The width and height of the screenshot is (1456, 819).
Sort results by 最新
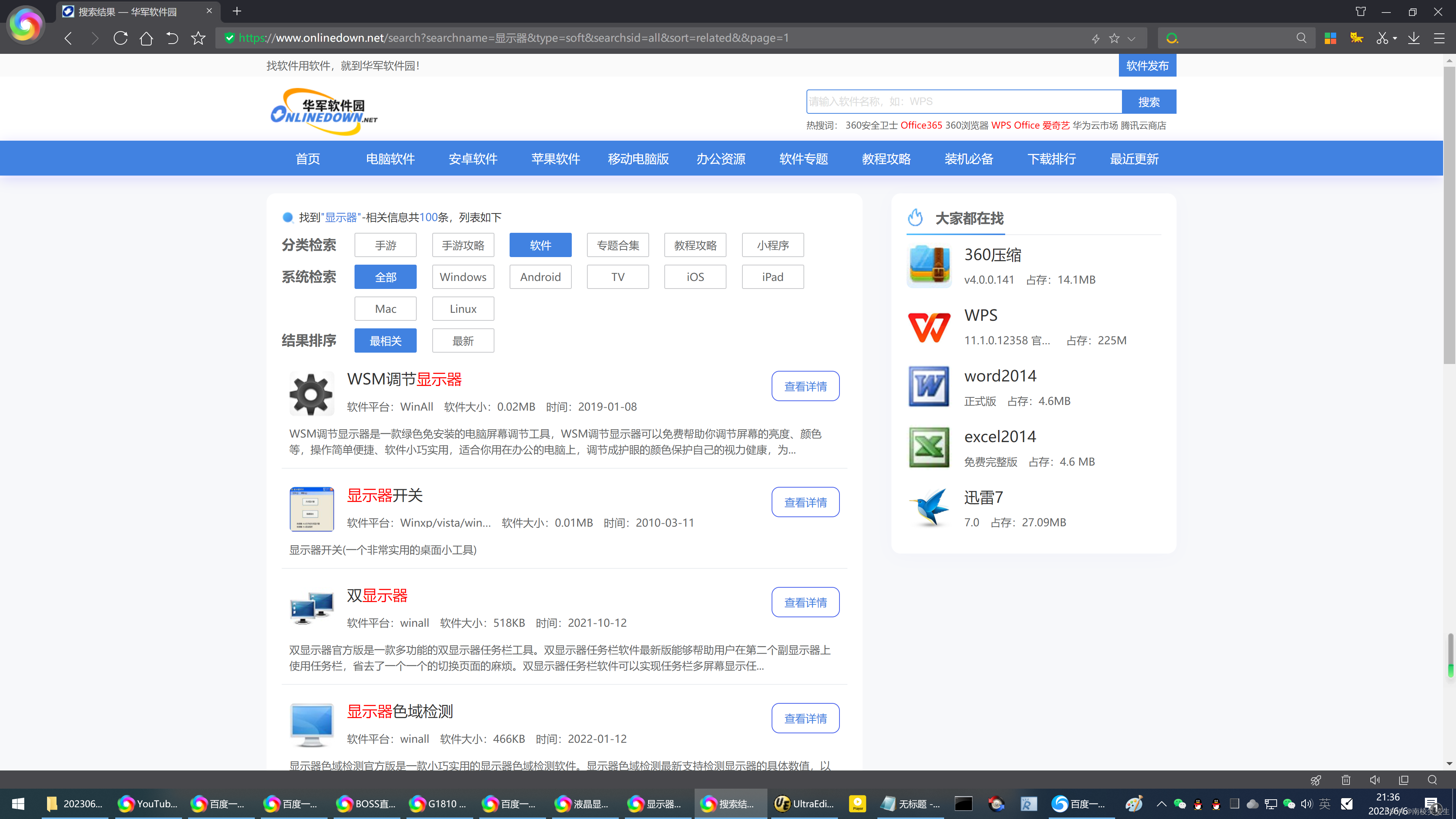click(x=463, y=341)
